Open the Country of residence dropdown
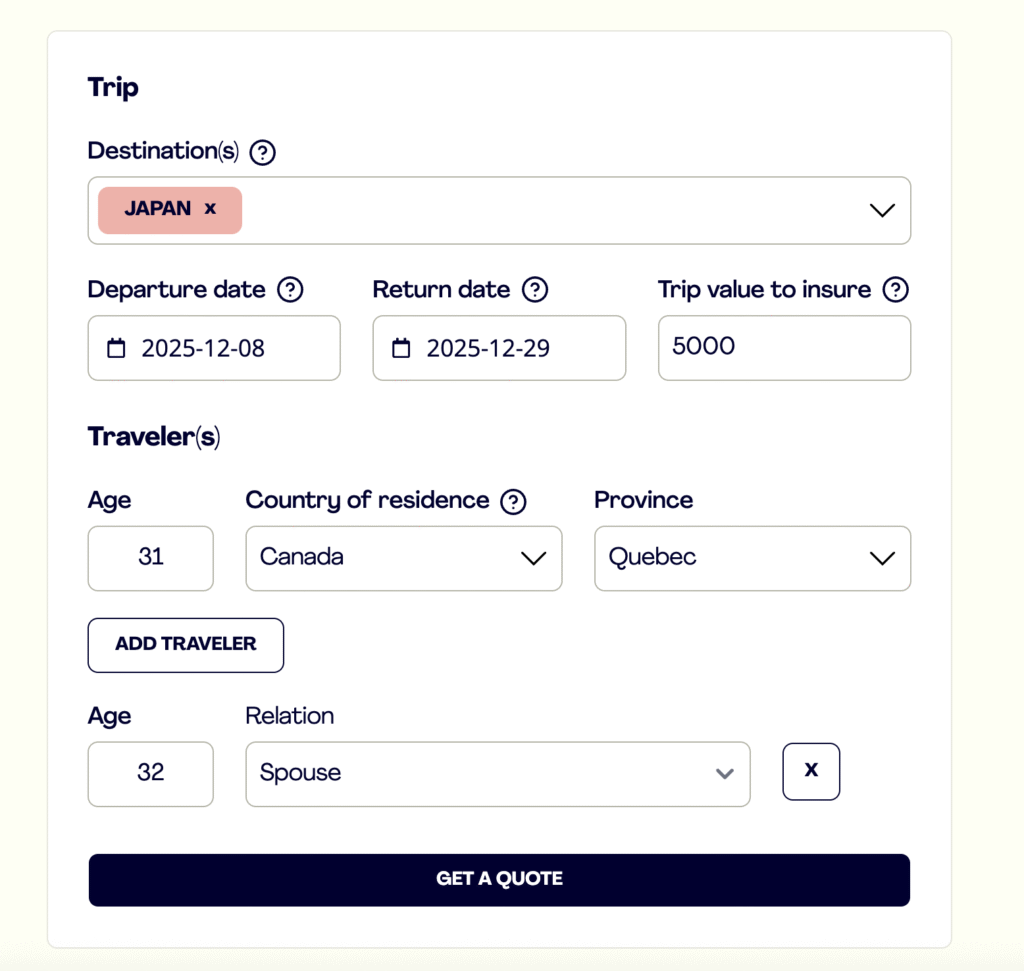The height and width of the screenshot is (971, 1024). (403, 558)
